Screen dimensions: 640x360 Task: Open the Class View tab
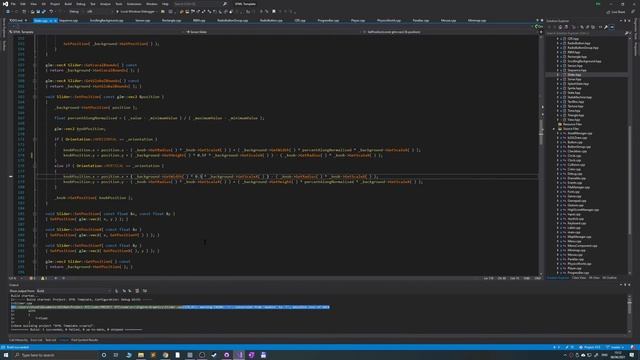(579, 278)
